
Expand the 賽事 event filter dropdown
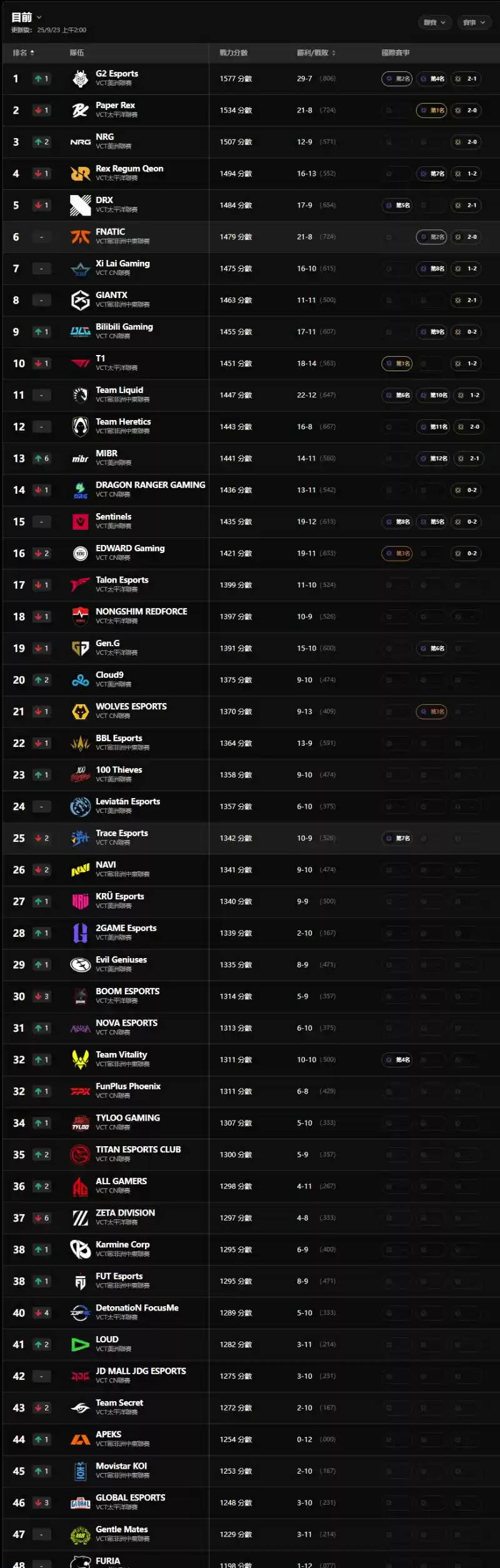[x=474, y=22]
